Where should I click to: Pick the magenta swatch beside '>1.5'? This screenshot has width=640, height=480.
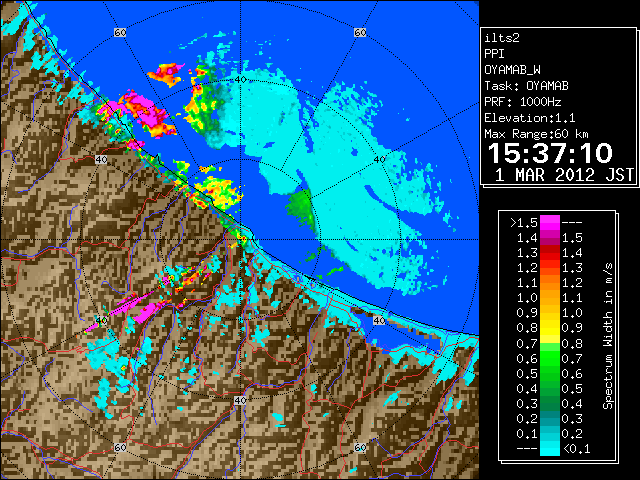550,222
